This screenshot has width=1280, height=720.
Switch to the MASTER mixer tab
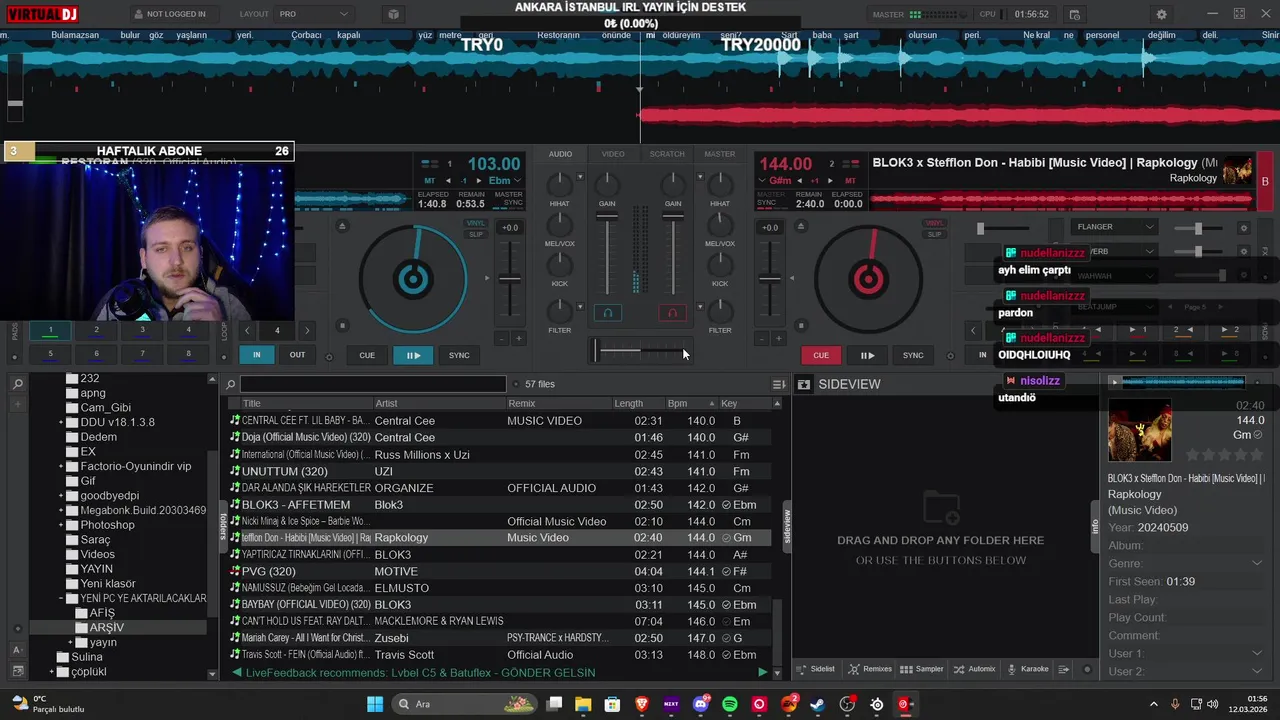(720, 154)
